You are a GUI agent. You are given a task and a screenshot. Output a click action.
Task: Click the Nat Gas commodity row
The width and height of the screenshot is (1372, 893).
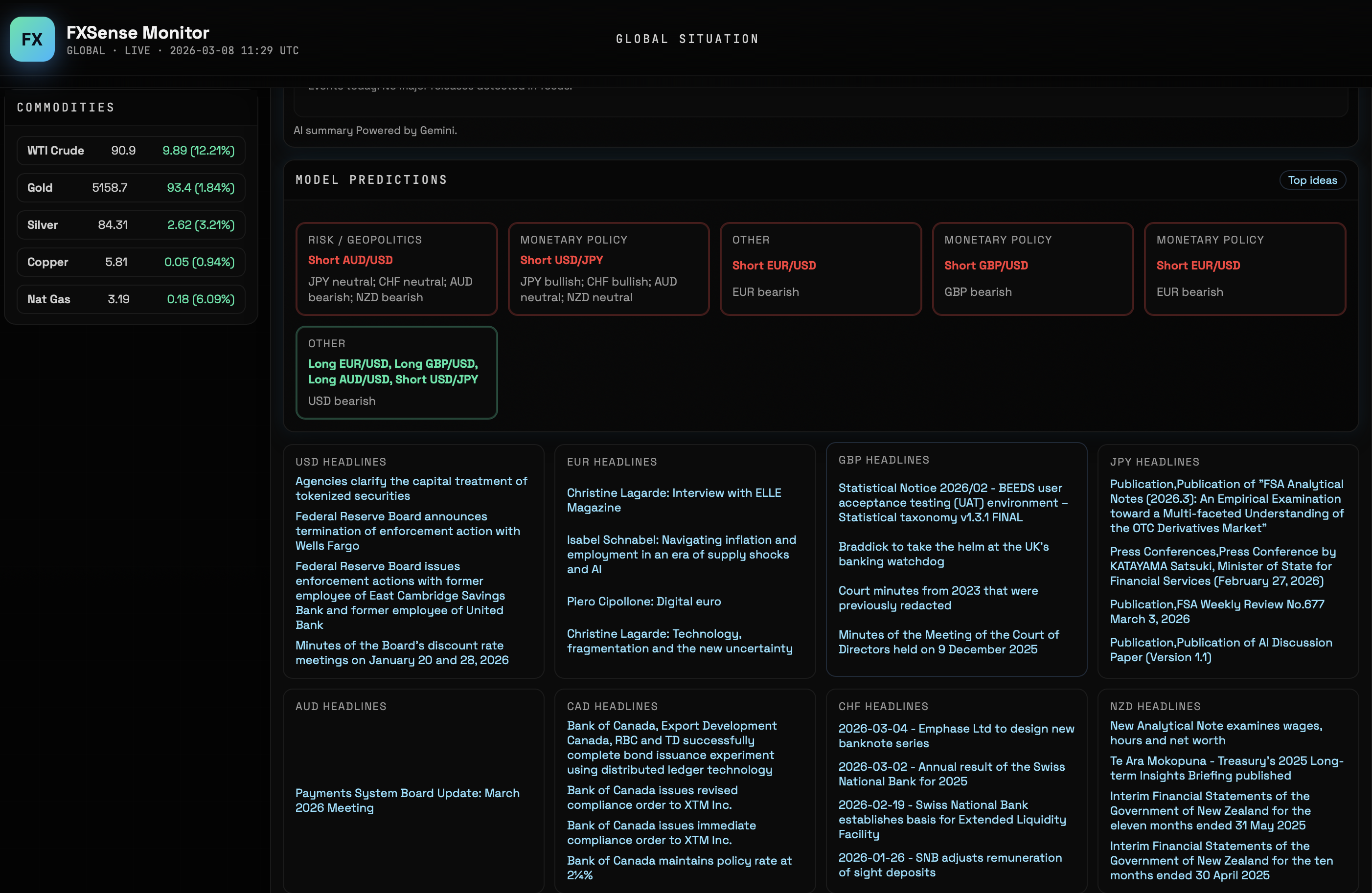coord(131,300)
